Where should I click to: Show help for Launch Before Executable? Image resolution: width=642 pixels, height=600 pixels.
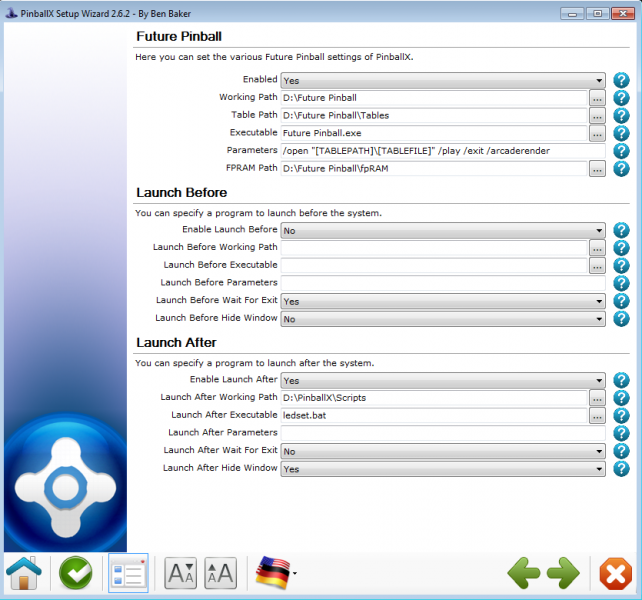click(x=621, y=265)
